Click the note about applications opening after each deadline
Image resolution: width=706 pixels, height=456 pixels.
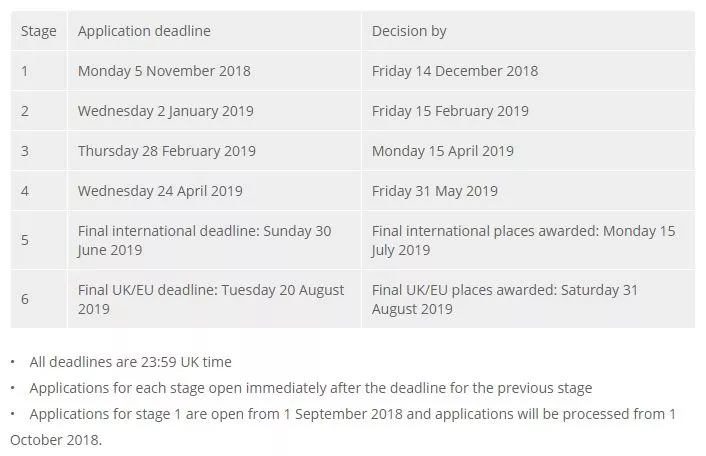[x=310, y=388]
